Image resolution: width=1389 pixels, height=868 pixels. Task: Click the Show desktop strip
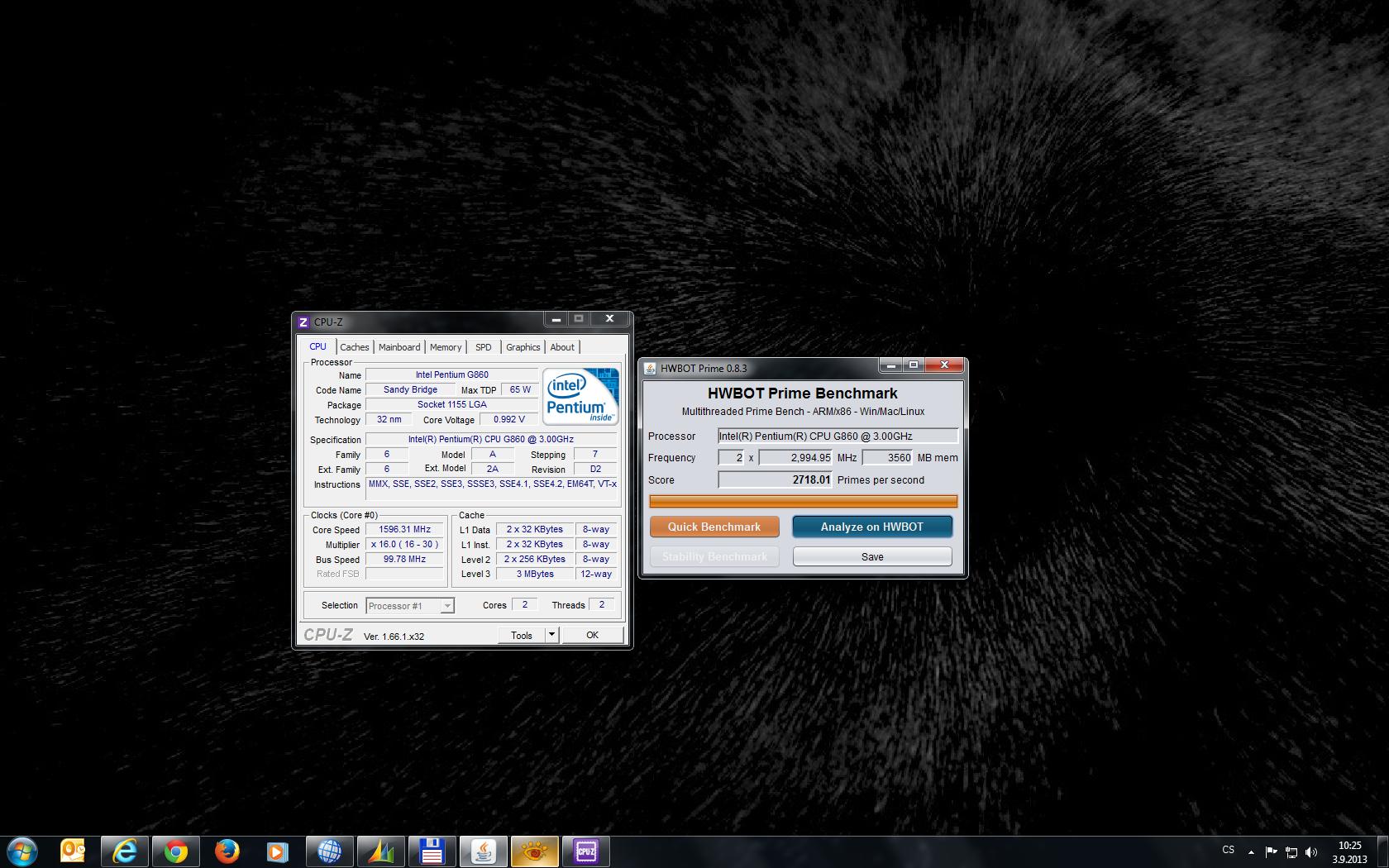1383,851
